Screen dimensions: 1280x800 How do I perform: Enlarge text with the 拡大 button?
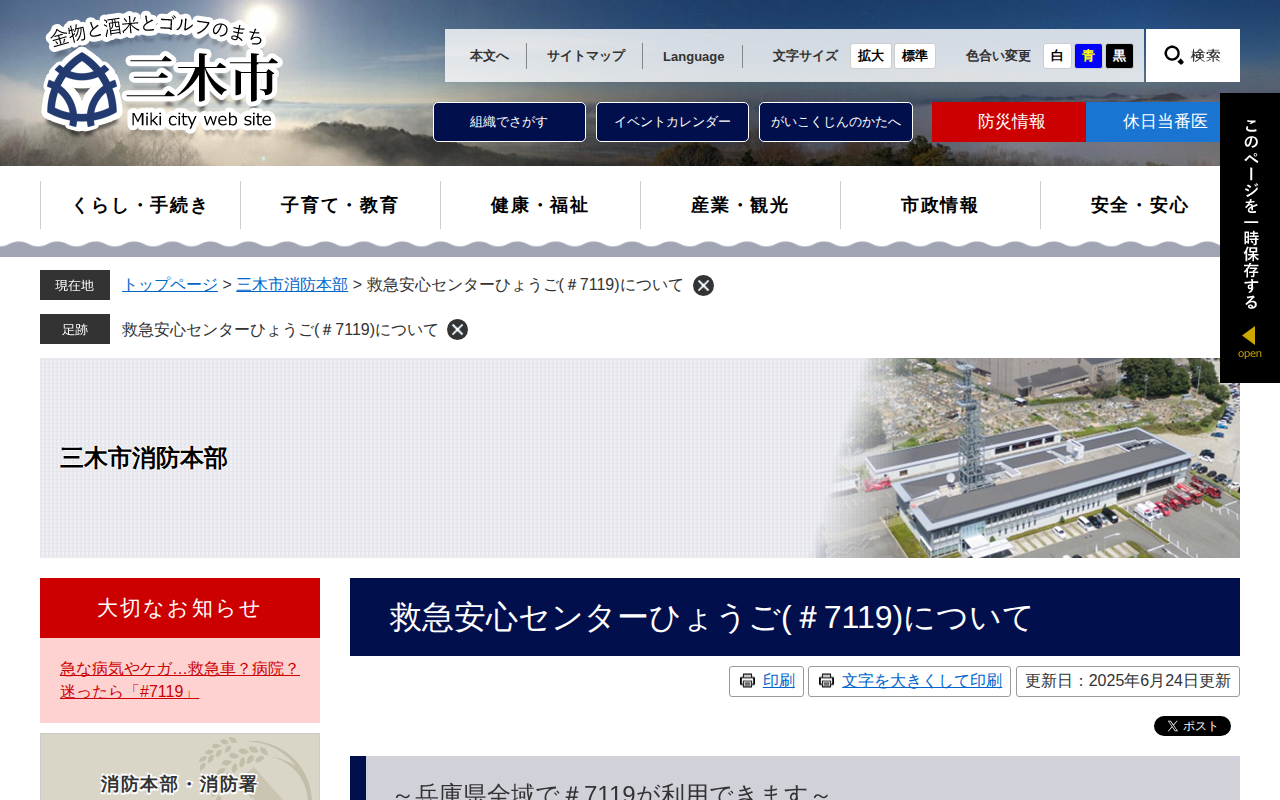(x=871, y=56)
